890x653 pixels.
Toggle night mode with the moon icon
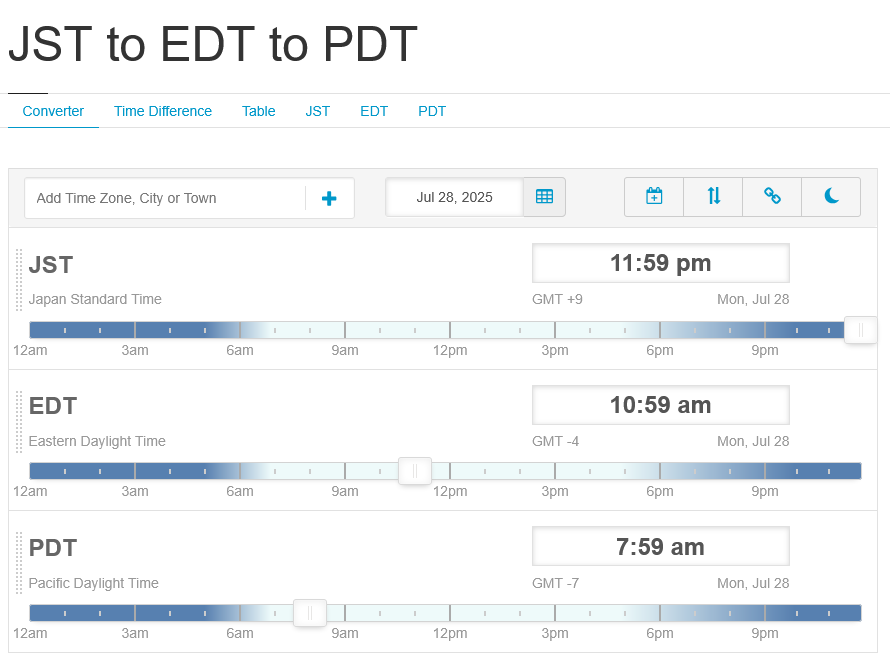(831, 197)
